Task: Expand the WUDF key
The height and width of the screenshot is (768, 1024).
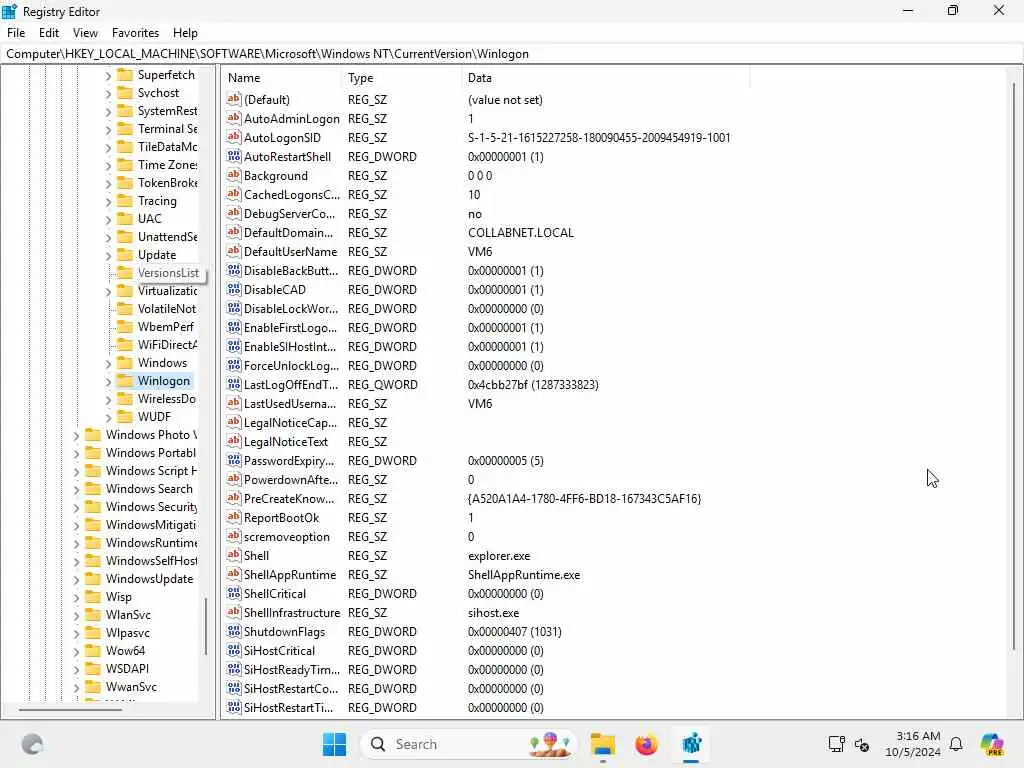Action: (x=108, y=417)
